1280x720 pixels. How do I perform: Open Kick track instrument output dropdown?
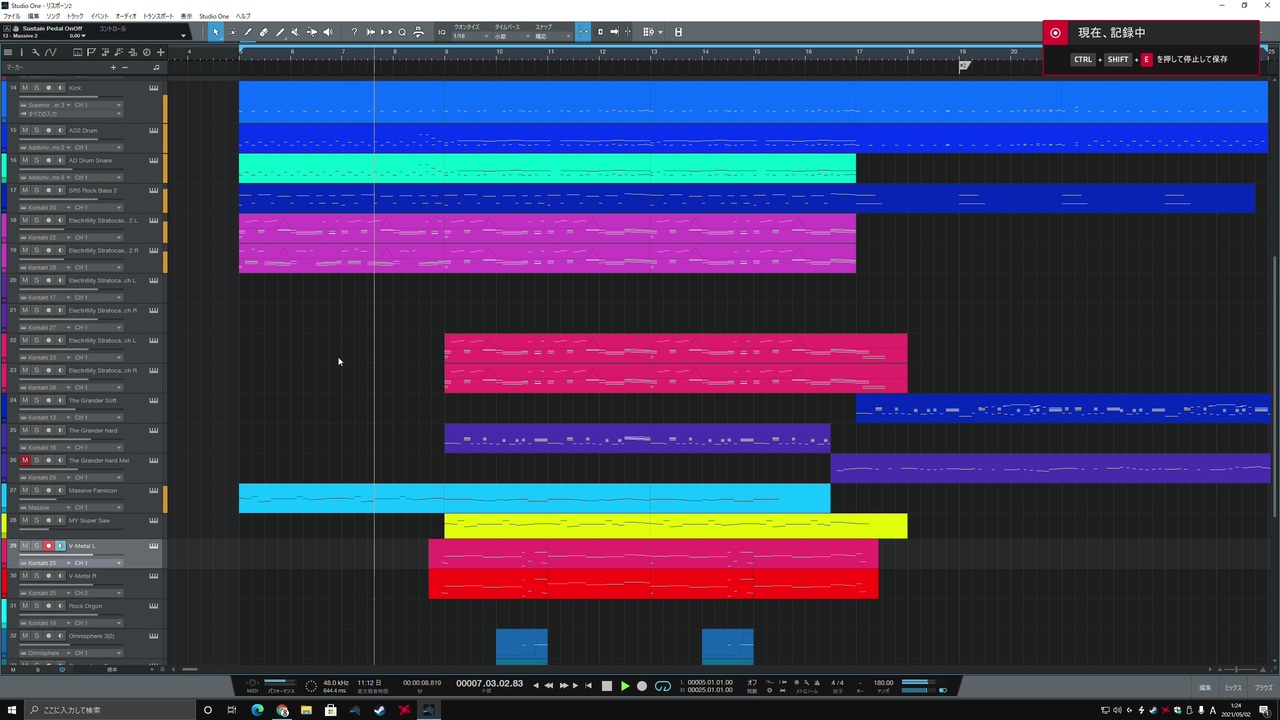coord(46,105)
